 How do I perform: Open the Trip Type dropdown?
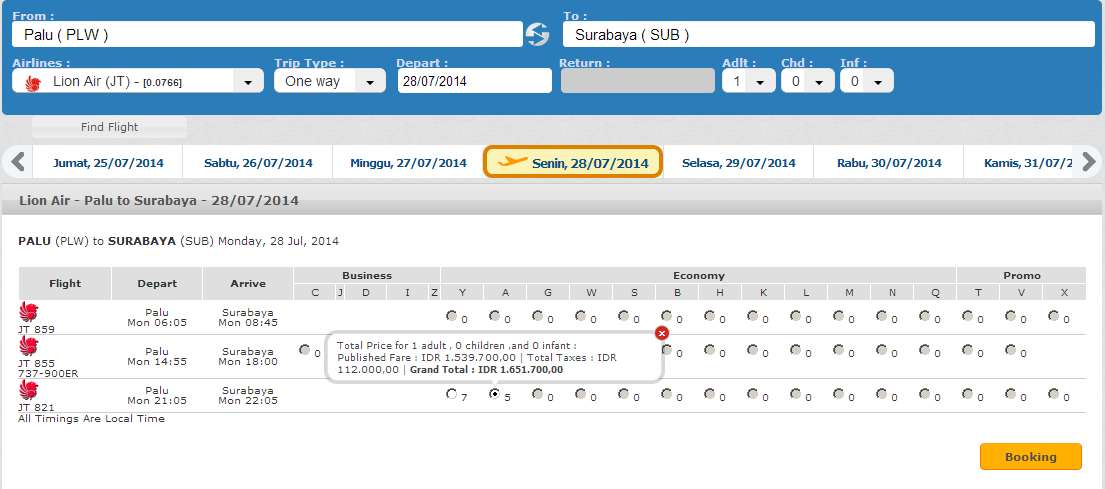pos(370,82)
